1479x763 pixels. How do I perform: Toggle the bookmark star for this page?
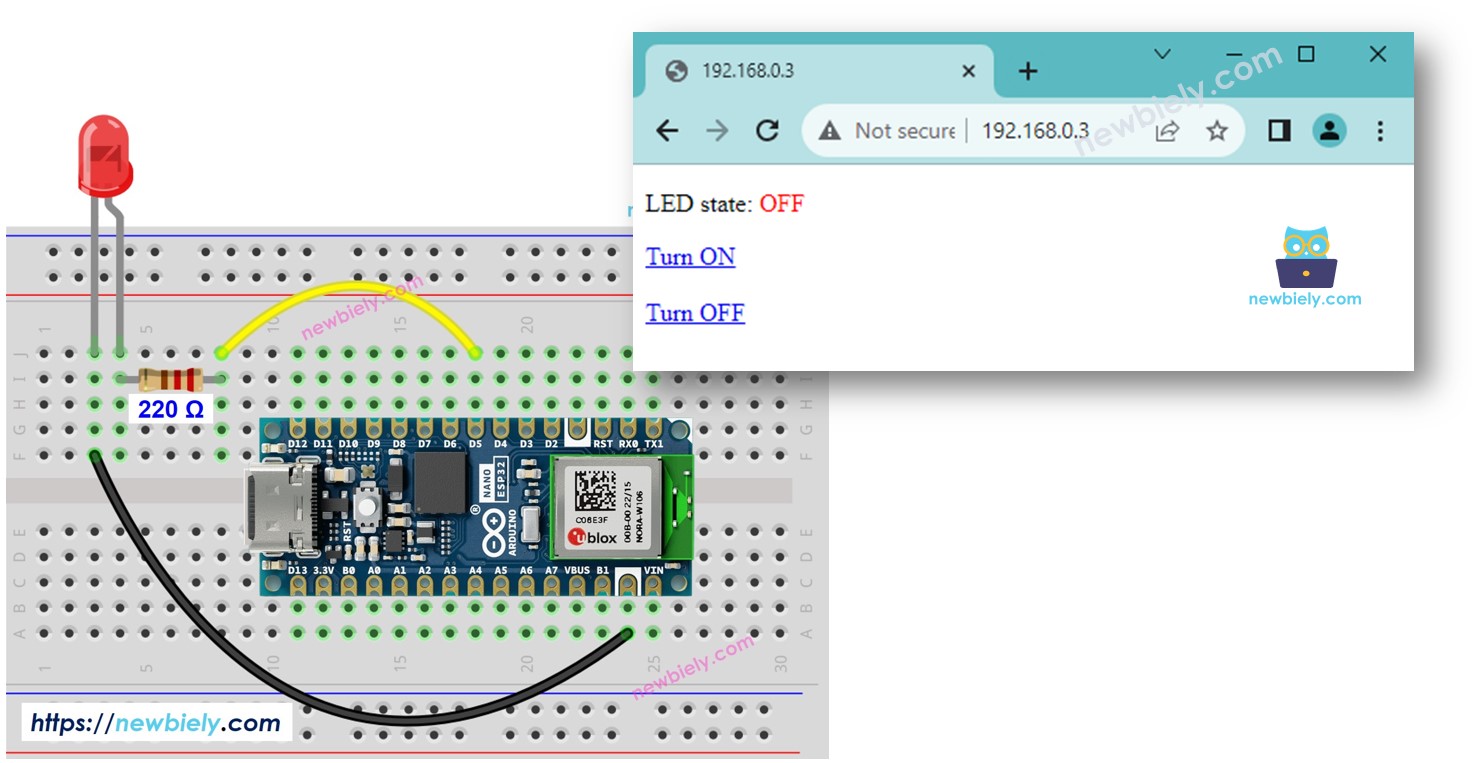pyautogui.click(x=1216, y=130)
